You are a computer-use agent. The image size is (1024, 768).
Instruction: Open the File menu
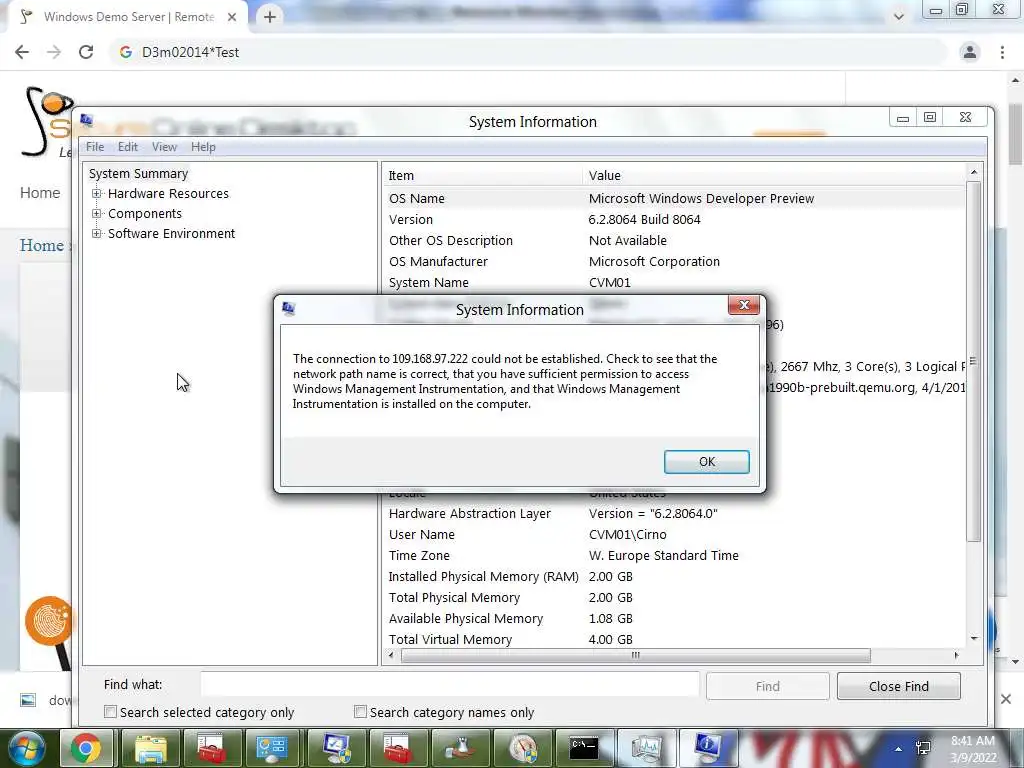coord(95,147)
